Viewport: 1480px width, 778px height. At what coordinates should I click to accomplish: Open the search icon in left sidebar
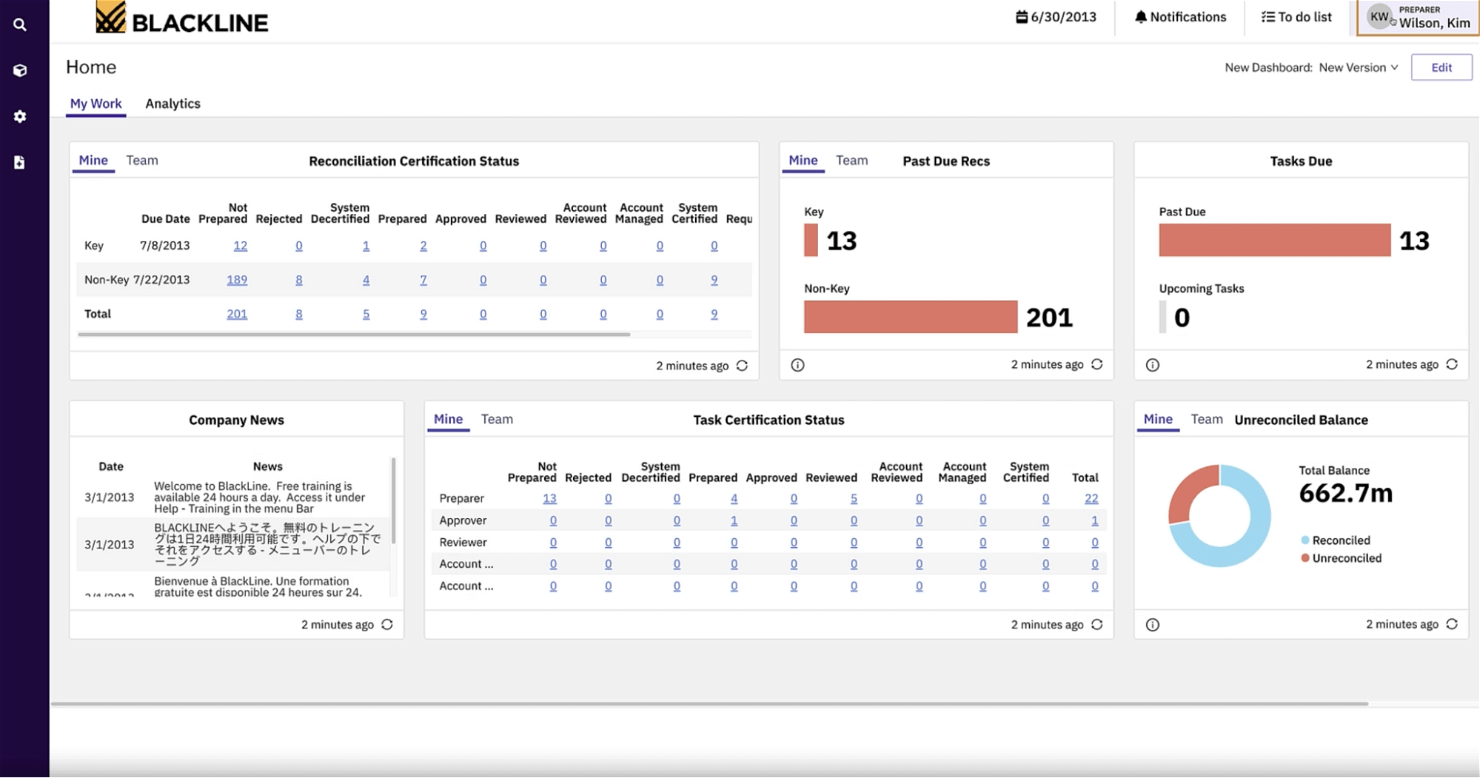(x=20, y=25)
